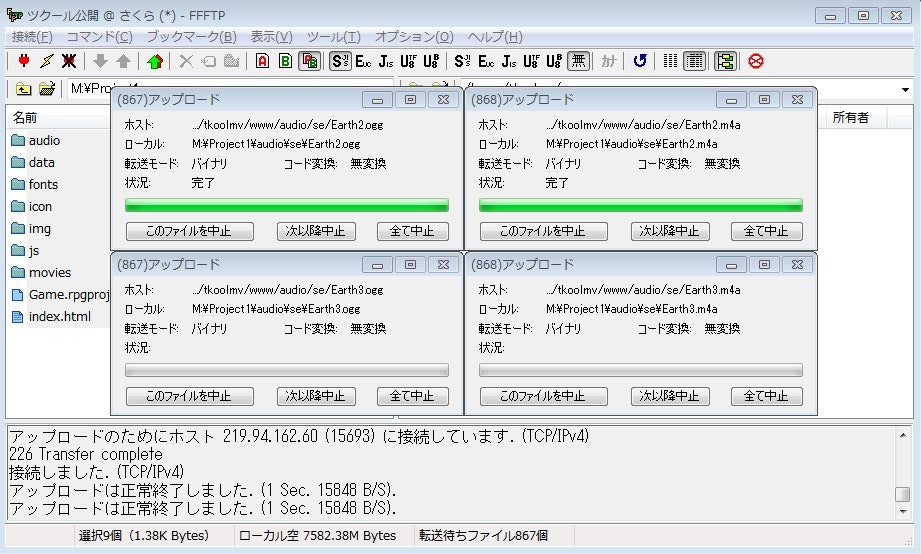The width and height of the screenshot is (921, 554).
Task: Select the data folder in local list
Action: click(33, 162)
